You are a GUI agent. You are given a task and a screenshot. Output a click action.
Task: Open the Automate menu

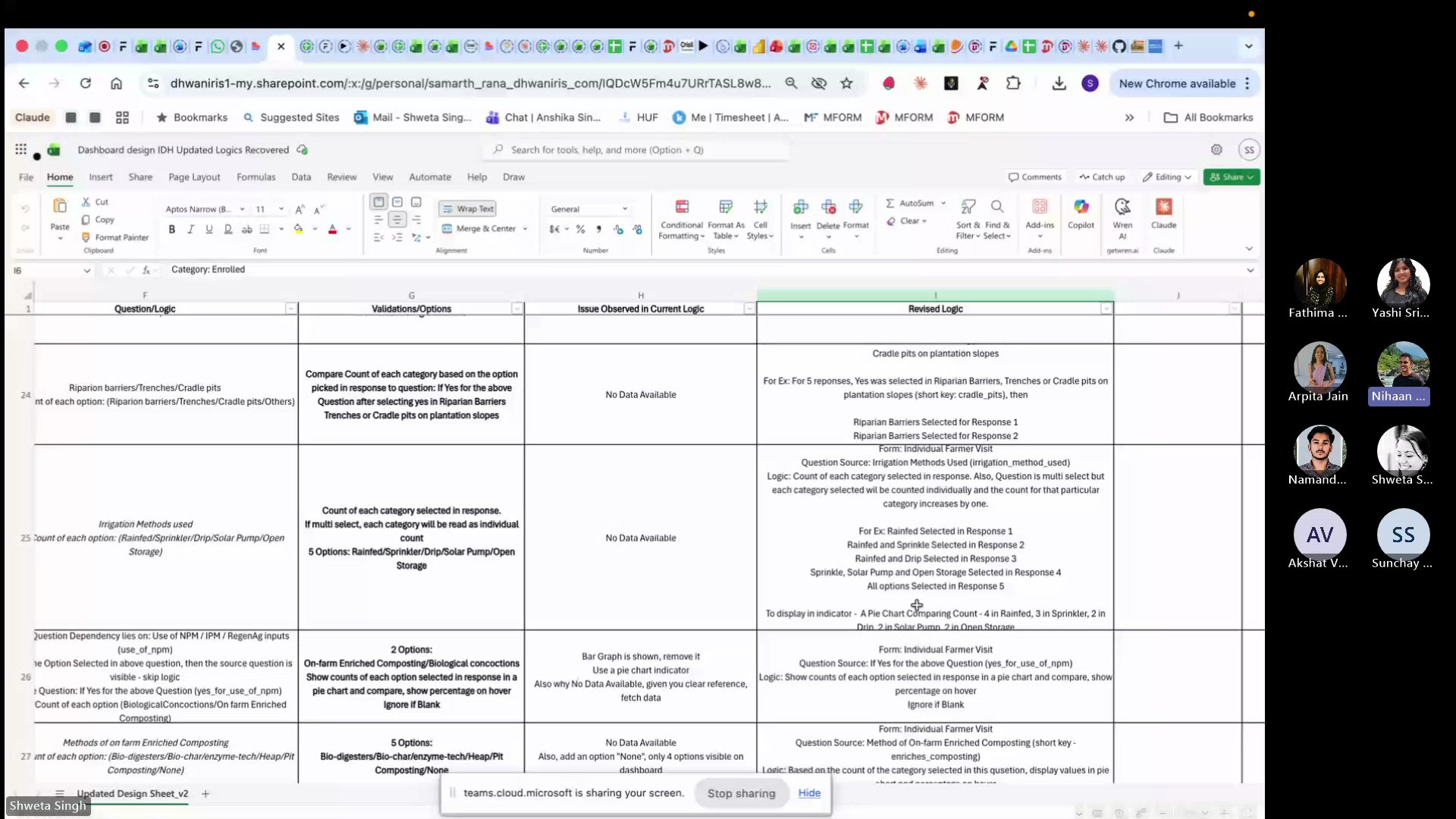pyautogui.click(x=430, y=177)
